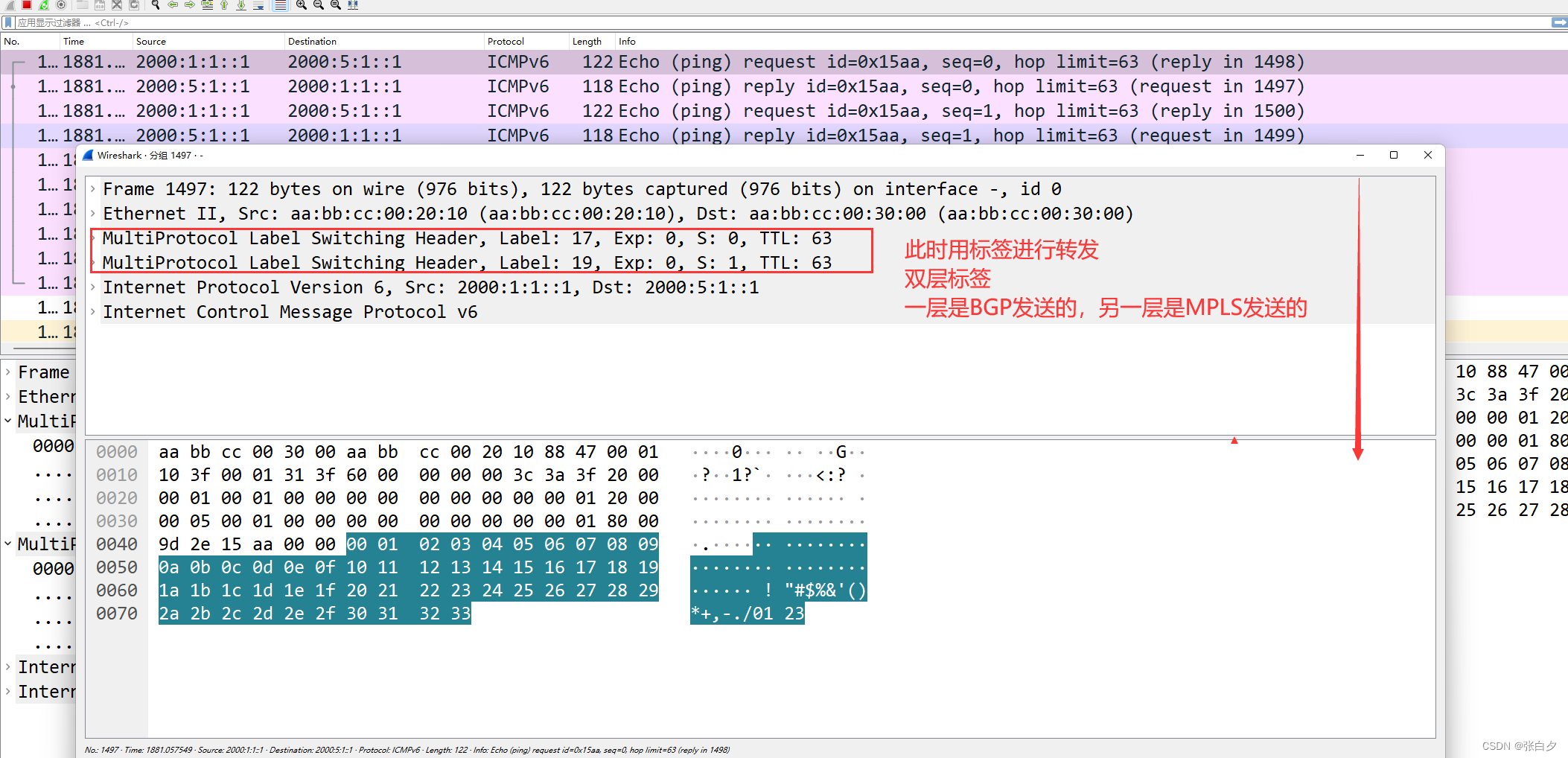Sort packets by Source column
Image resolution: width=1568 pixels, height=758 pixels.
click(208, 41)
